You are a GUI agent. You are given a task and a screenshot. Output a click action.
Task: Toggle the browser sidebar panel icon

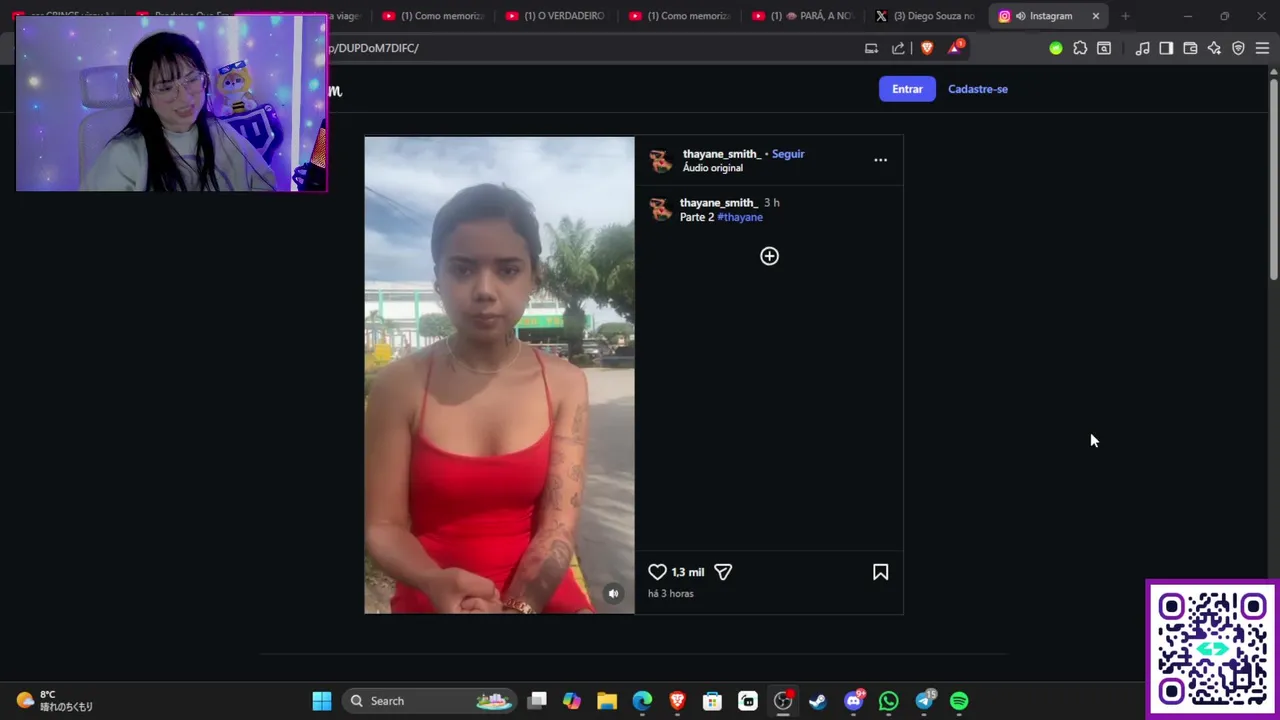tap(1166, 48)
